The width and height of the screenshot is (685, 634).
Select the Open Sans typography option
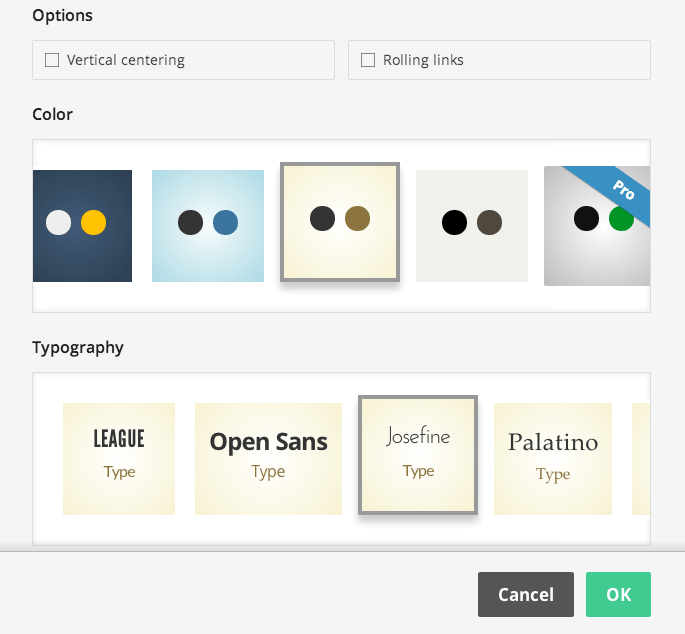click(x=268, y=458)
